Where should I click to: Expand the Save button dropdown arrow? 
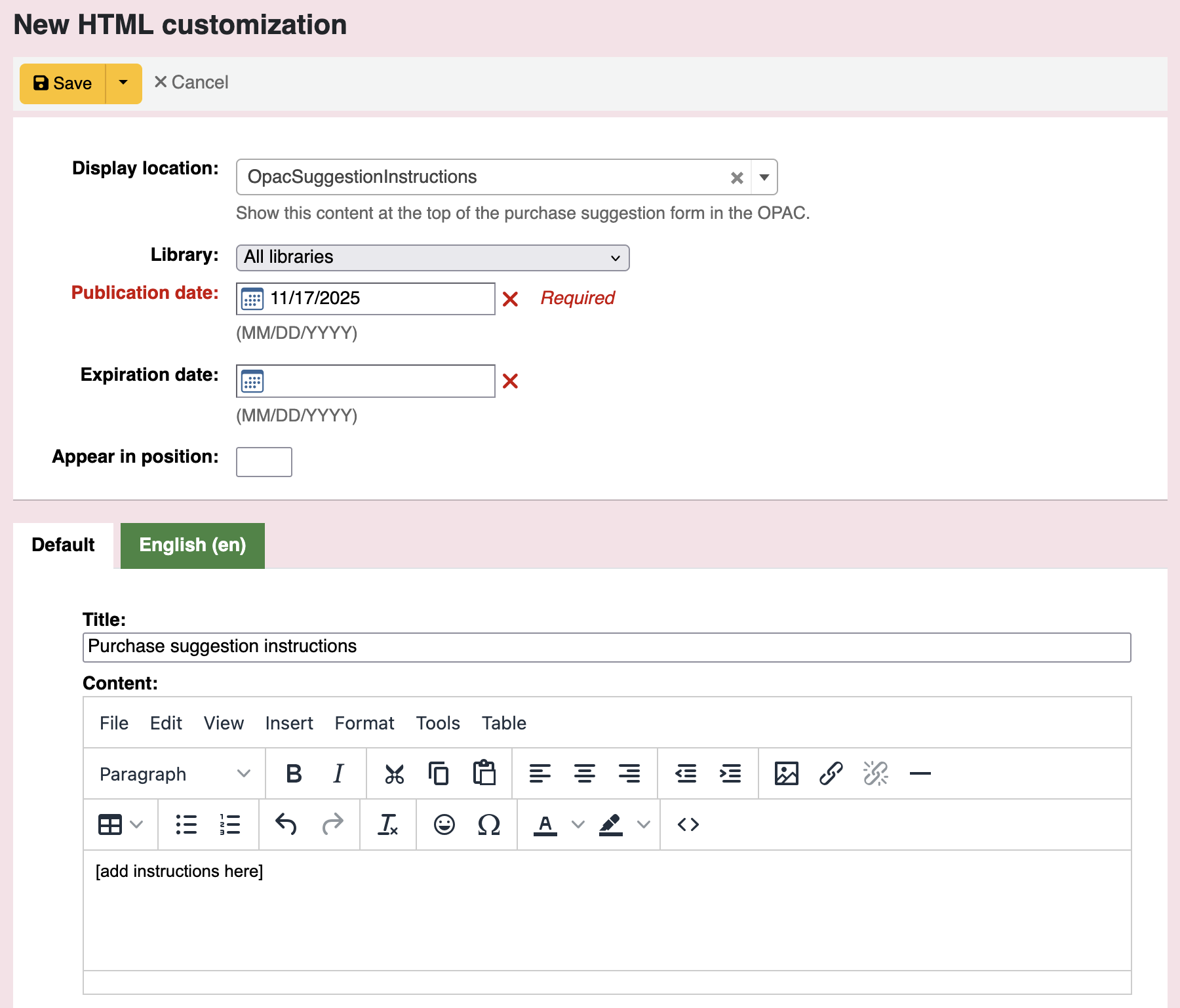(123, 83)
